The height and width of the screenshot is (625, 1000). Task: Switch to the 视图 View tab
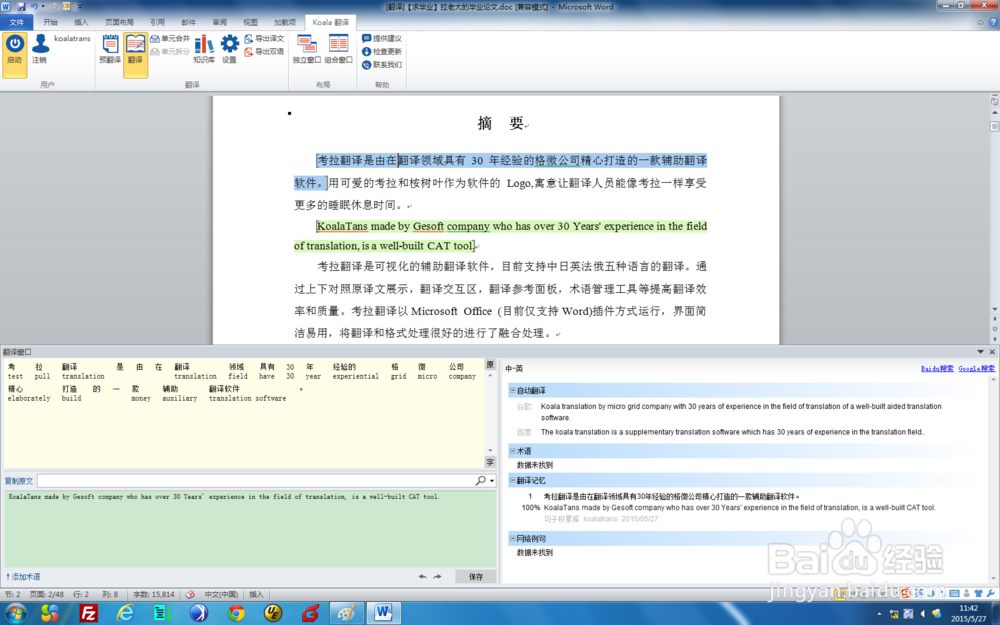251,22
